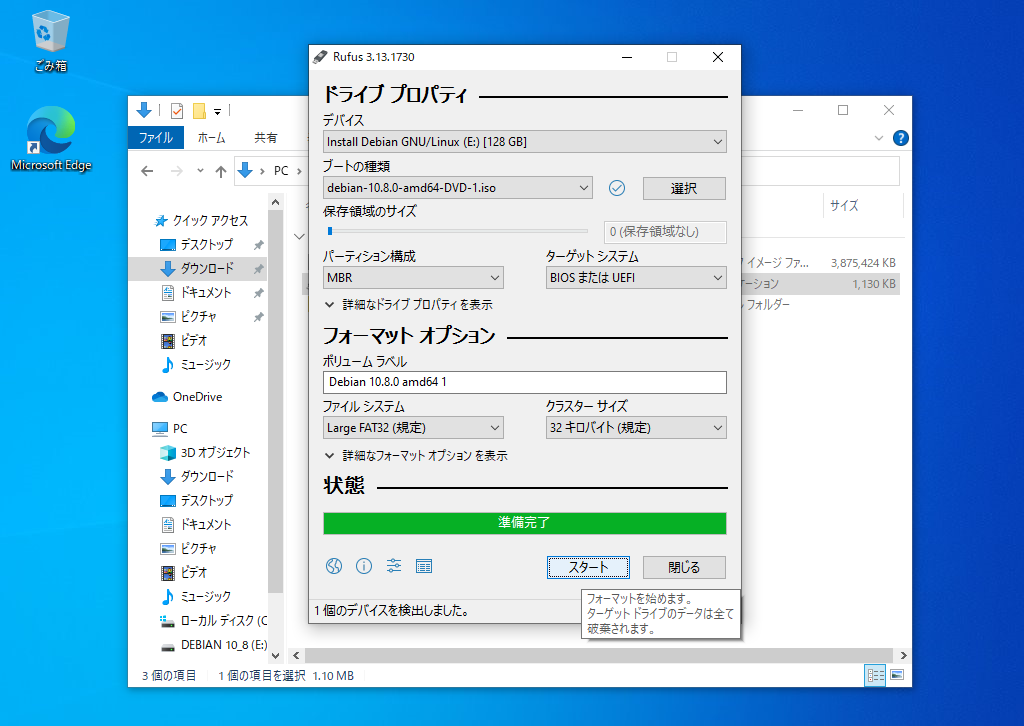Expand advanced format options section
The image size is (1024, 726).
click(415, 455)
